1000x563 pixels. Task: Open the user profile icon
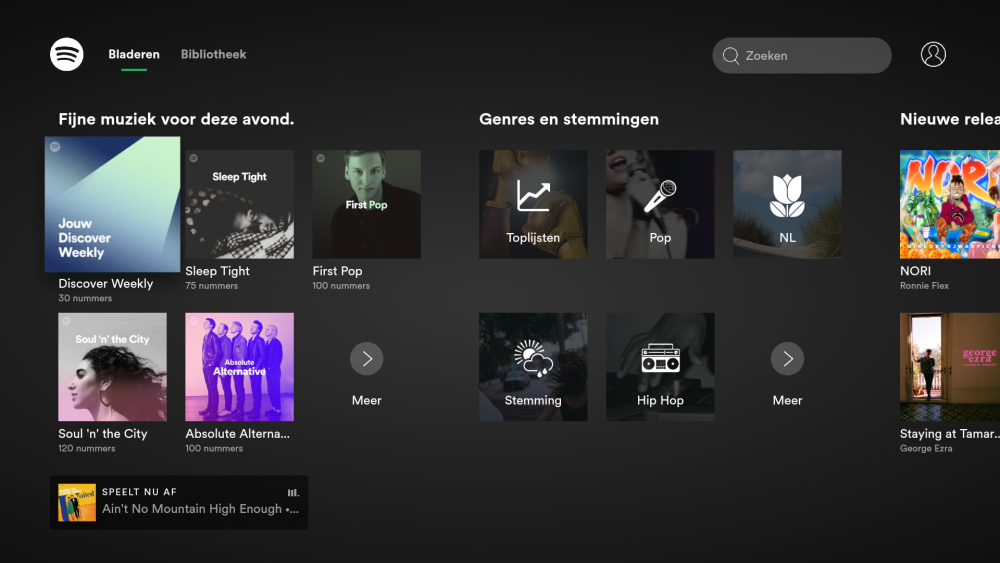pos(933,55)
